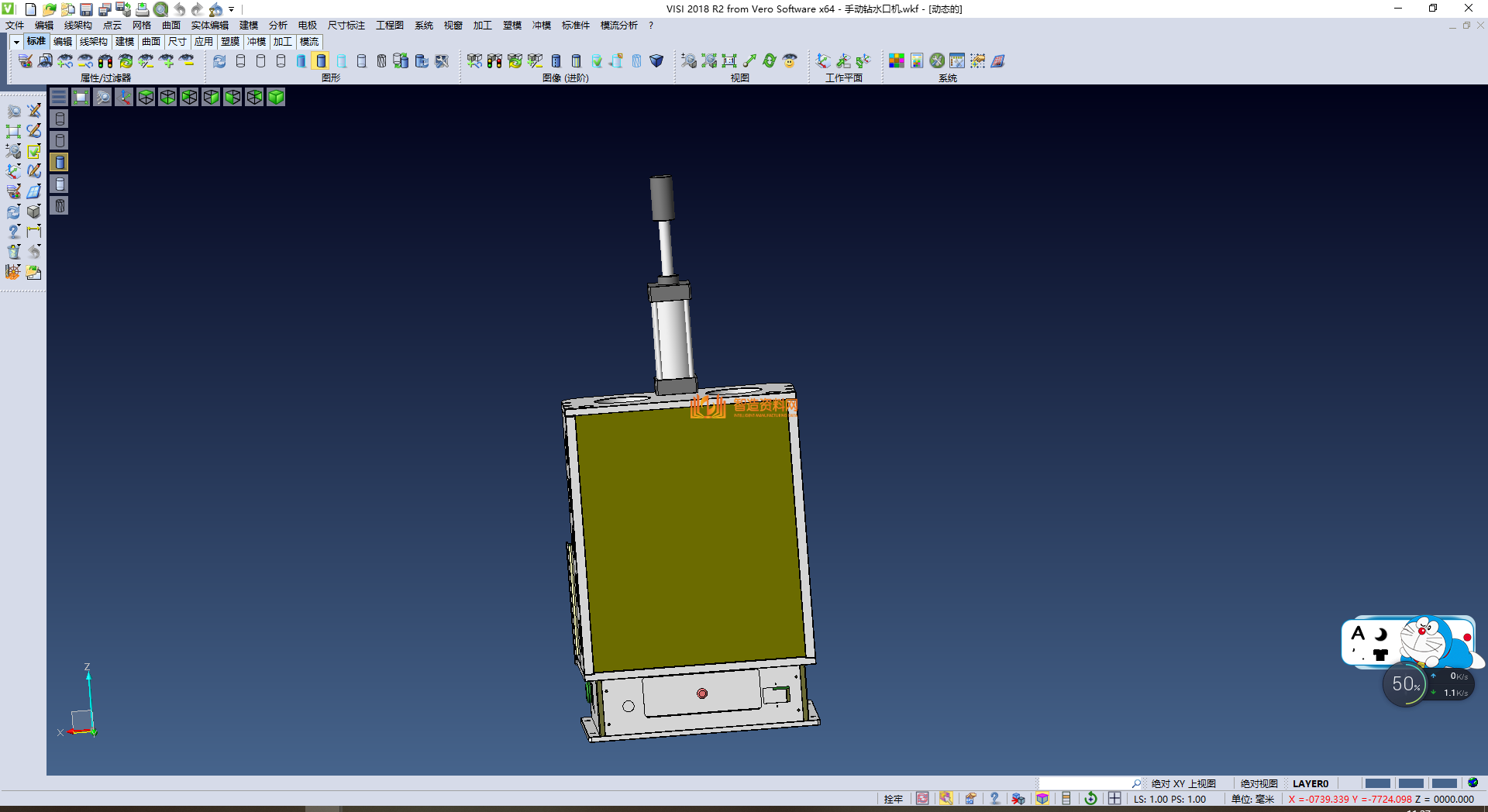Open the color palette grid icon
1488x812 pixels.
pos(897,61)
